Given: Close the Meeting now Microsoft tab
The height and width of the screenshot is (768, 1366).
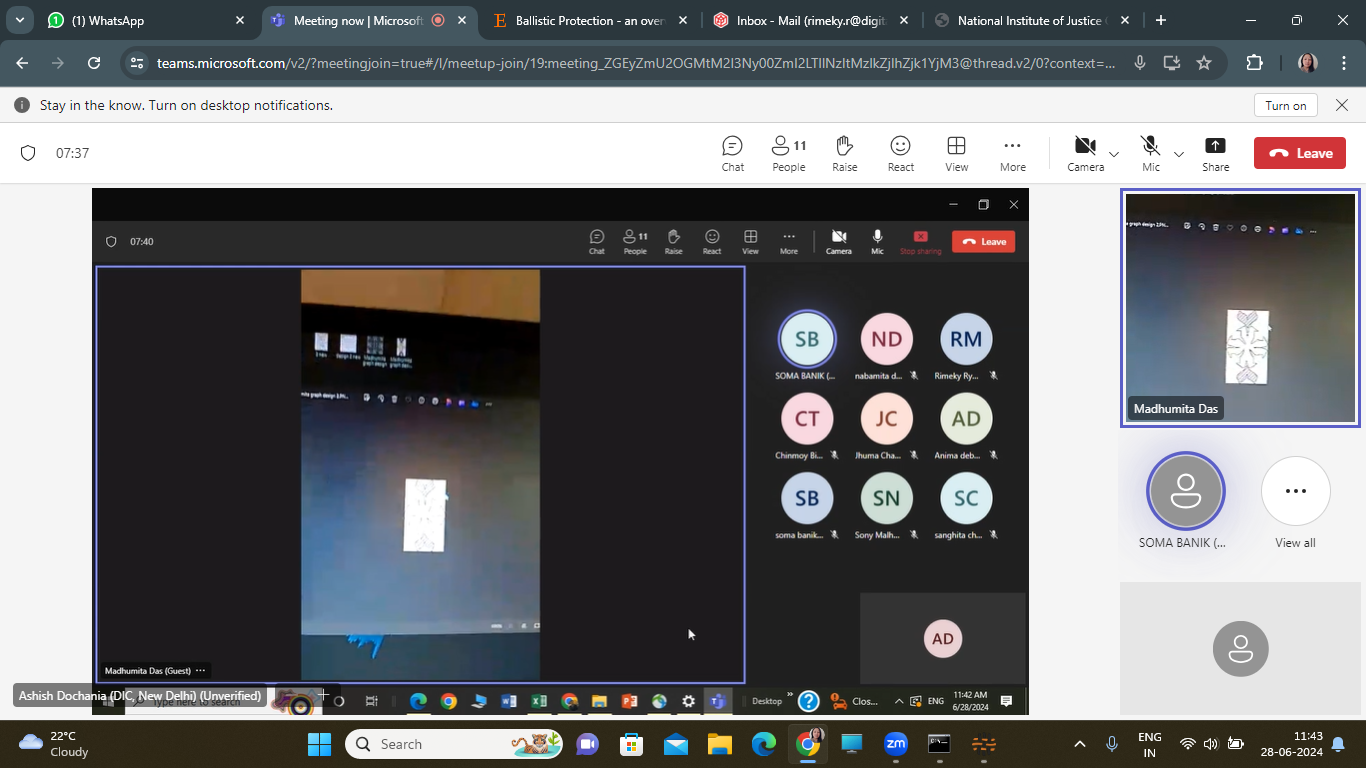Looking at the screenshot, I should tap(461, 20).
